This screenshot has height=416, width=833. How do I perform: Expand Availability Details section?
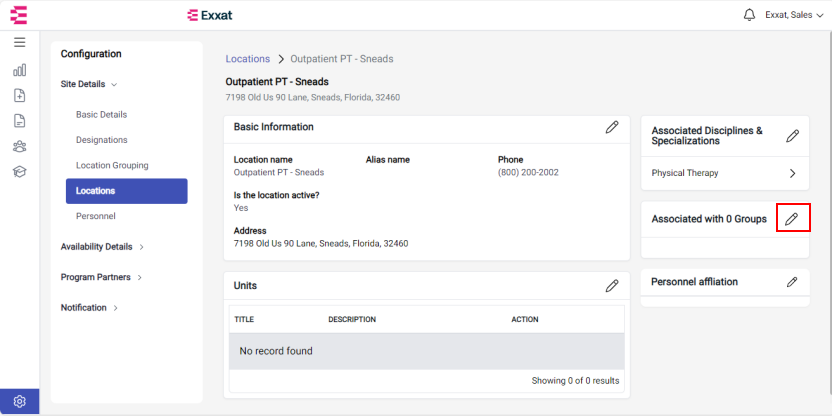[102, 247]
